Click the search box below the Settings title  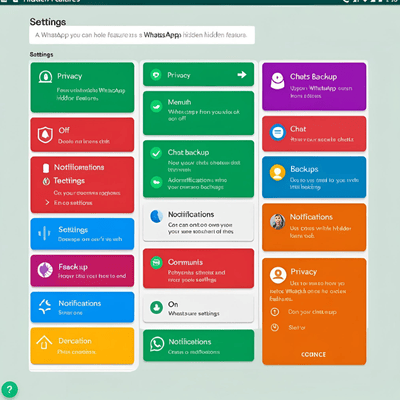coord(142,35)
